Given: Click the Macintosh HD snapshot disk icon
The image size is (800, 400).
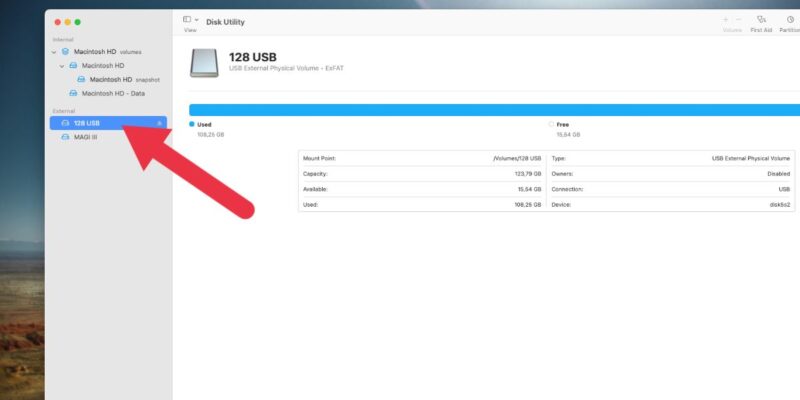Looking at the screenshot, I should [x=81, y=80].
